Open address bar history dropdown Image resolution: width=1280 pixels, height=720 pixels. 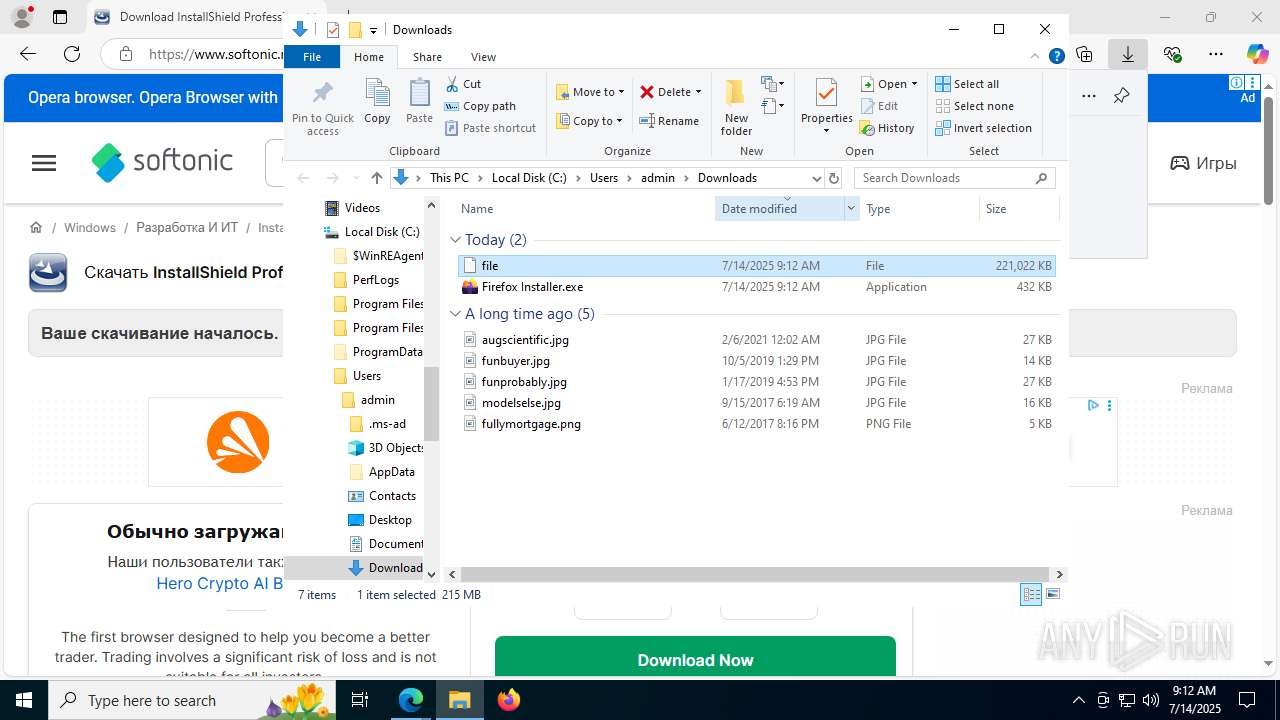pyautogui.click(x=816, y=178)
